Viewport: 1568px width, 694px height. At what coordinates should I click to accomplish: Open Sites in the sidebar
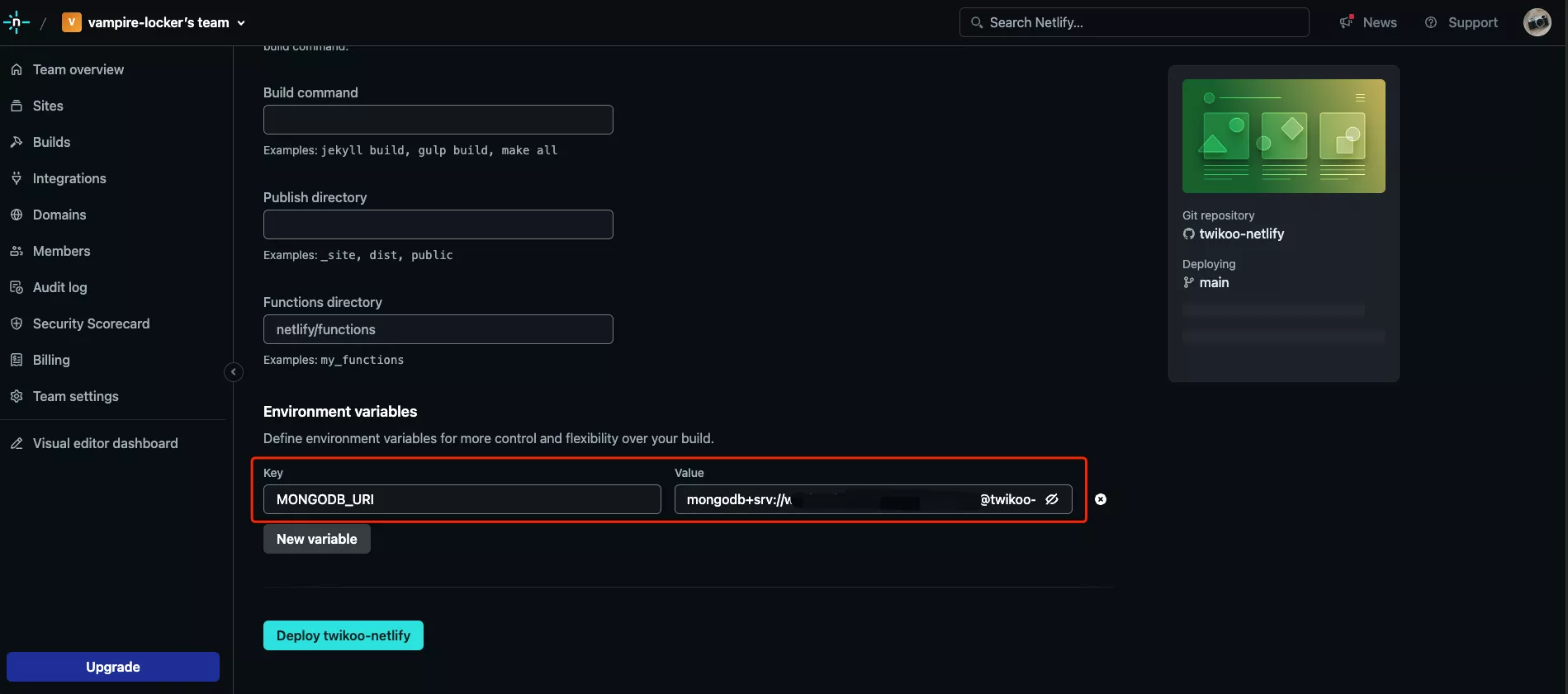pos(48,106)
